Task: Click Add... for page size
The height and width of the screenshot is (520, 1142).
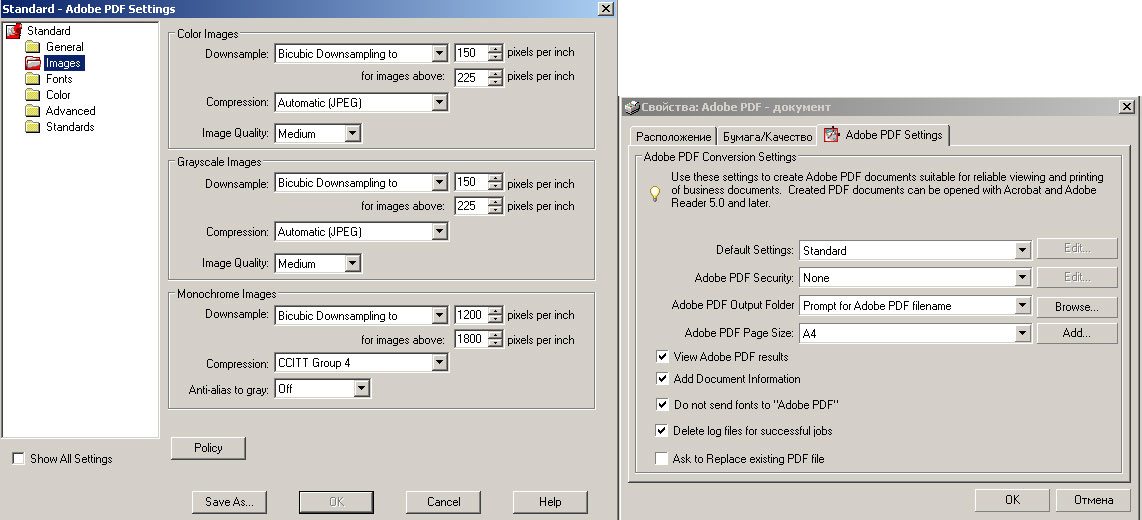Action: click(x=1076, y=334)
